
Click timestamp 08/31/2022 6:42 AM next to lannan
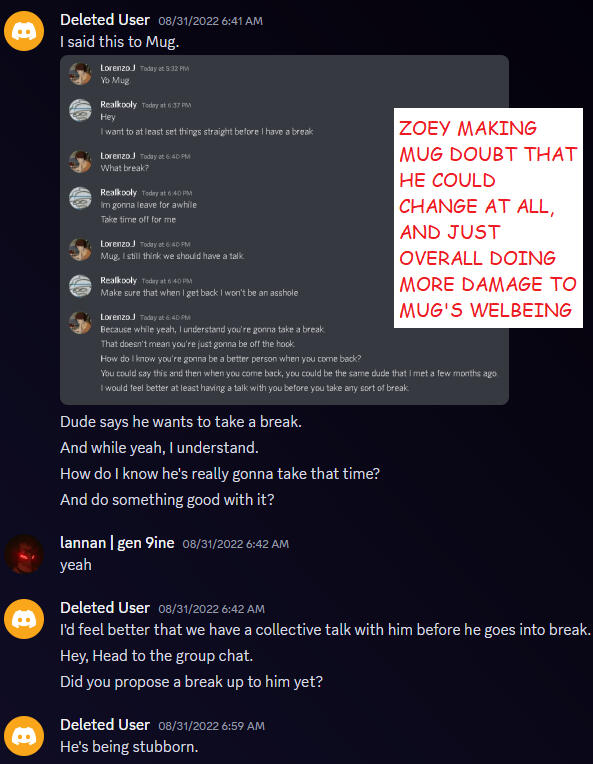pyautogui.click(x=235, y=544)
